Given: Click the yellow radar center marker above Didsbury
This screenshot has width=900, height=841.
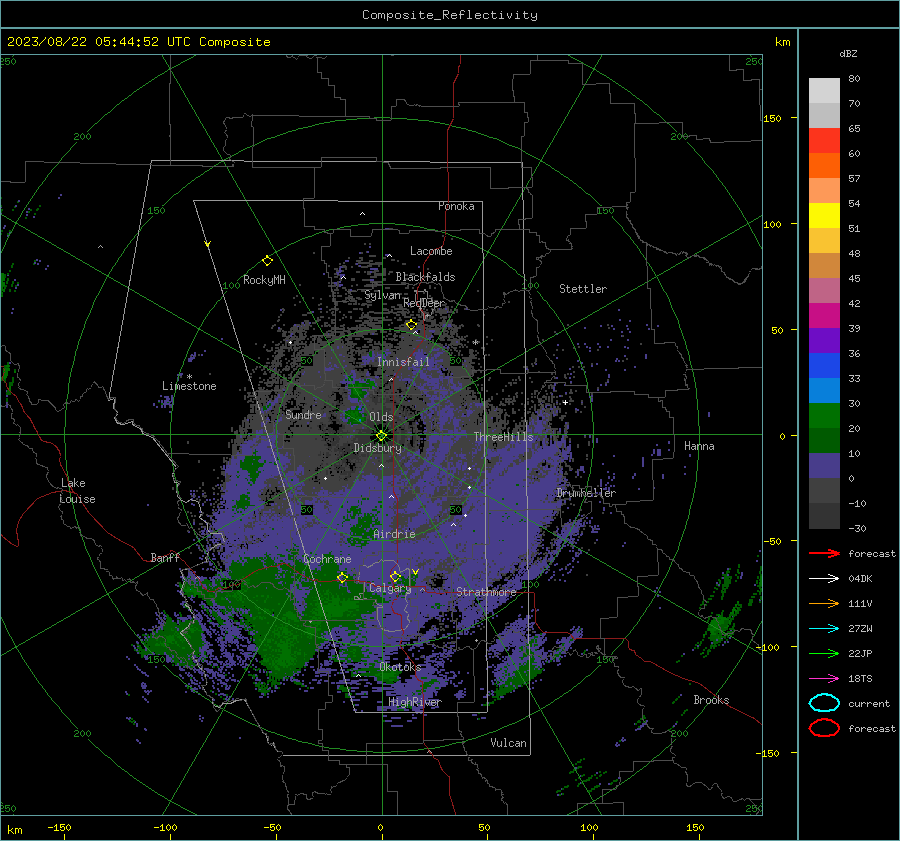Looking at the screenshot, I should tap(381, 435).
